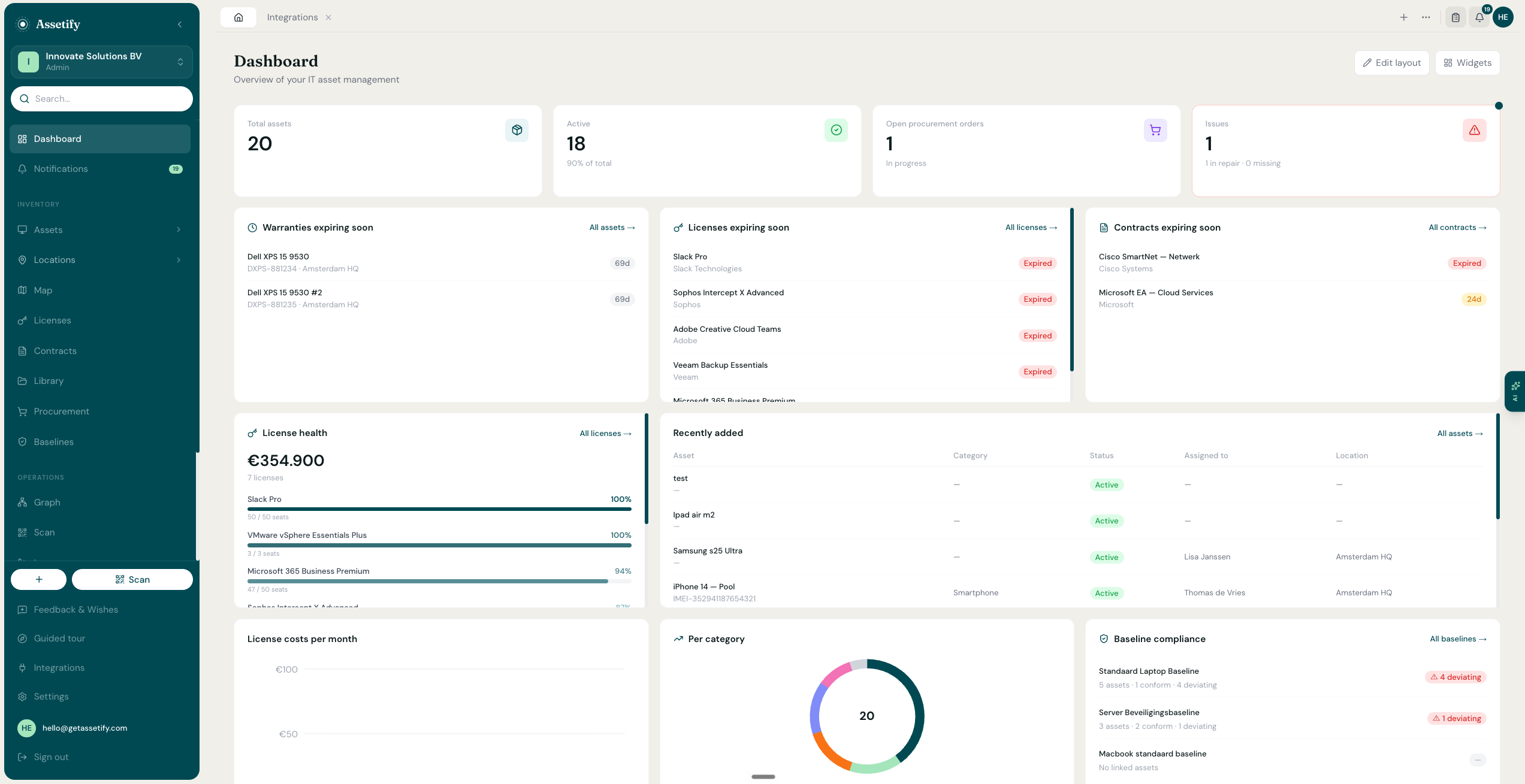Select Sophos Intercept X Advanced license row
Image resolution: width=1525 pixels, height=784 pixels.
(865, 299)
